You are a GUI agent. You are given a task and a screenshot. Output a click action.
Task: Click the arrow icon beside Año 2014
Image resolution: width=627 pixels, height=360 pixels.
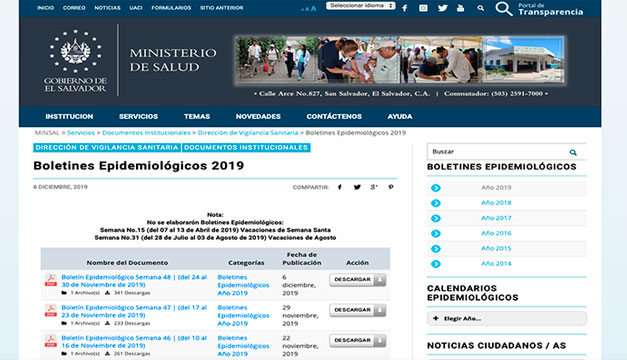coord(436,264)
